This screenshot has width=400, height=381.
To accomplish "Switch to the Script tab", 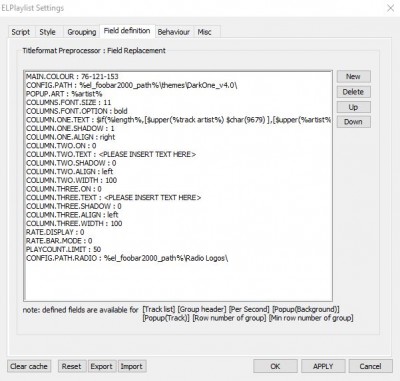I will [21, 32].
